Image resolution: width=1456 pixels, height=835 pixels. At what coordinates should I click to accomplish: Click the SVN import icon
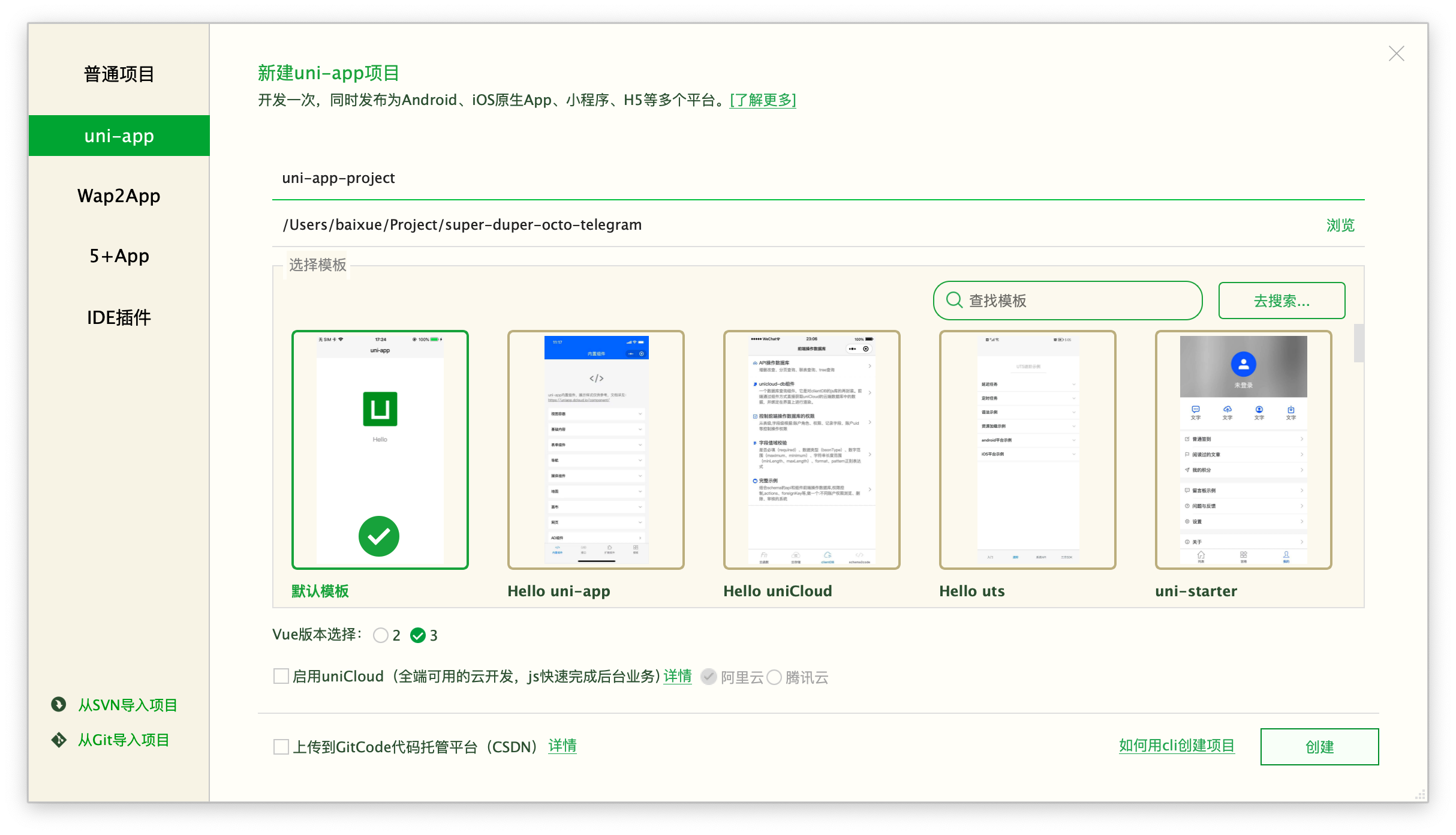59,704
